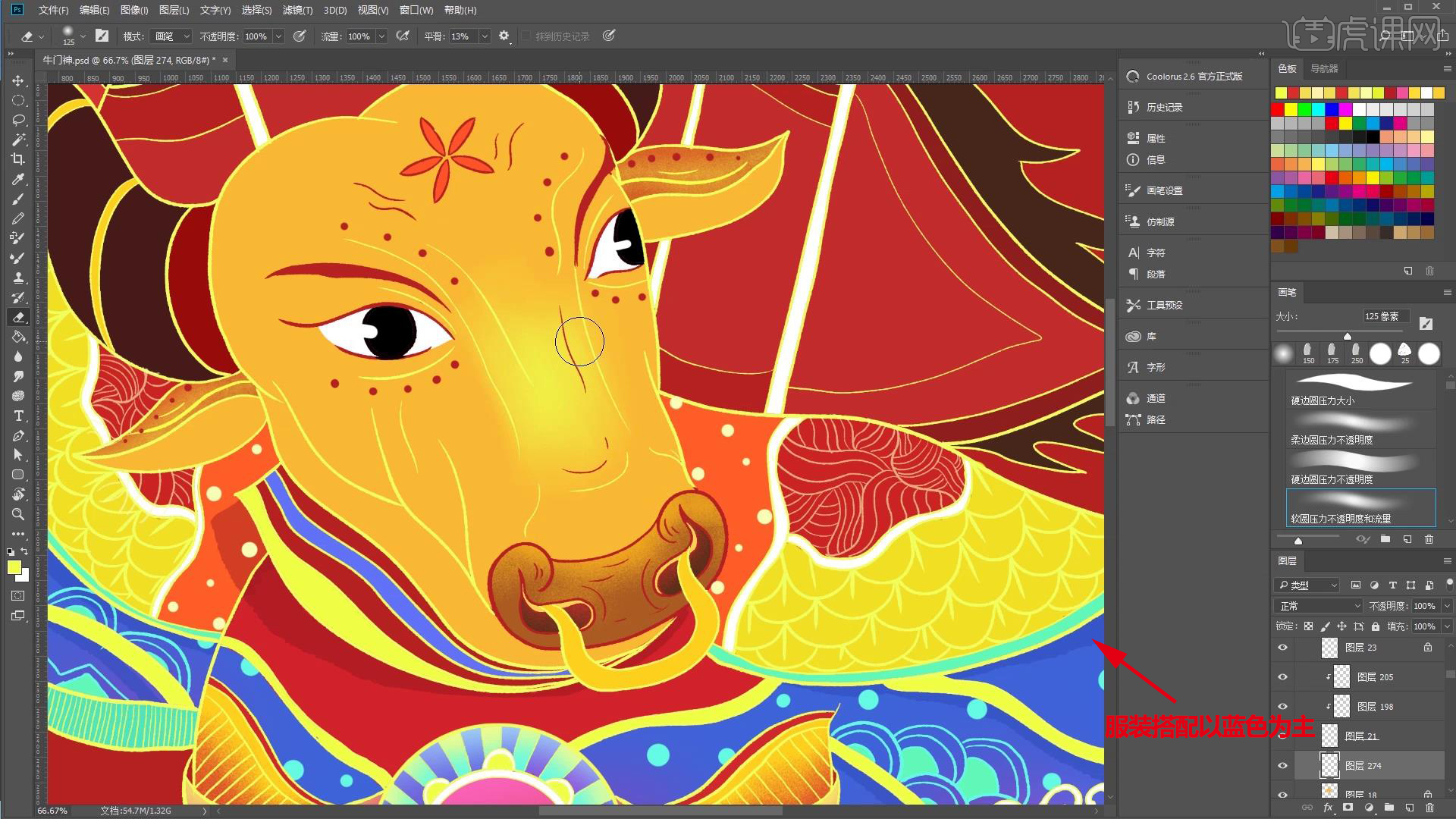Viewport: 1456px width, 819px height.
Task: Select the Brush tool
Action: point(18,199)
